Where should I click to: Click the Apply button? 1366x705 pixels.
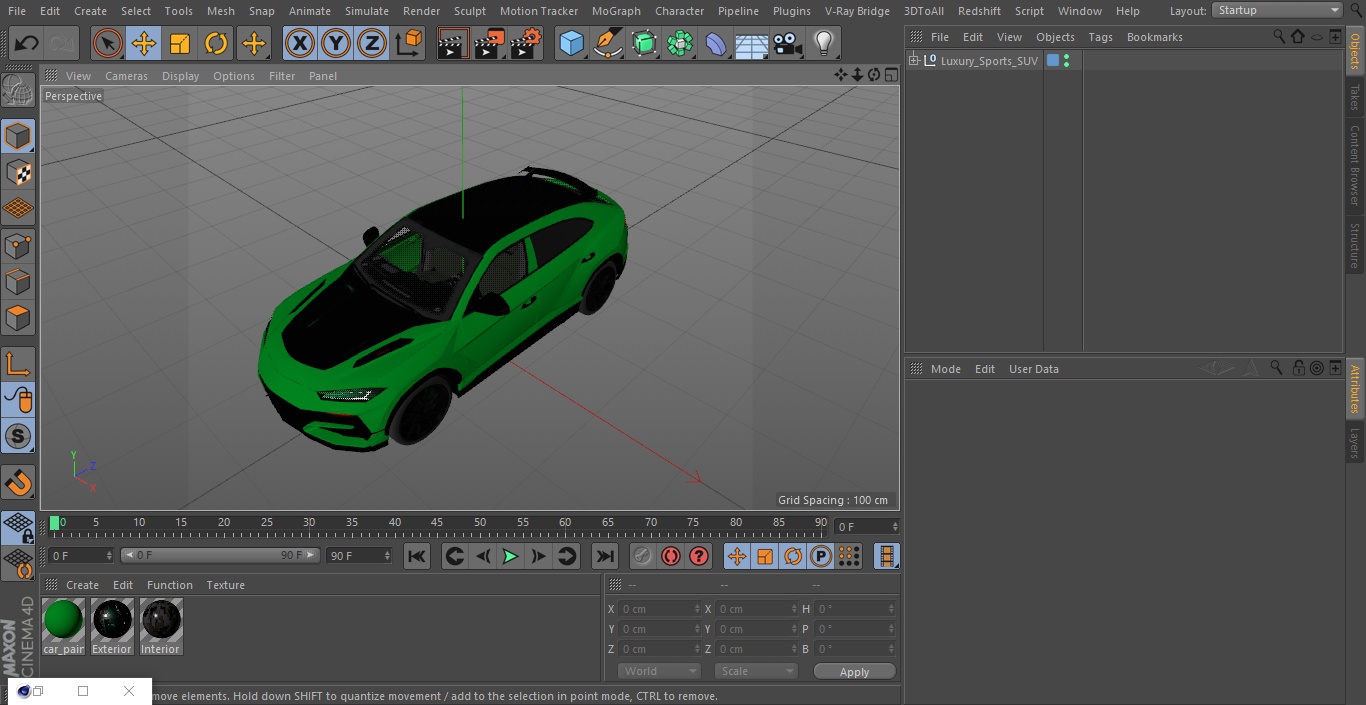point(854,672)
